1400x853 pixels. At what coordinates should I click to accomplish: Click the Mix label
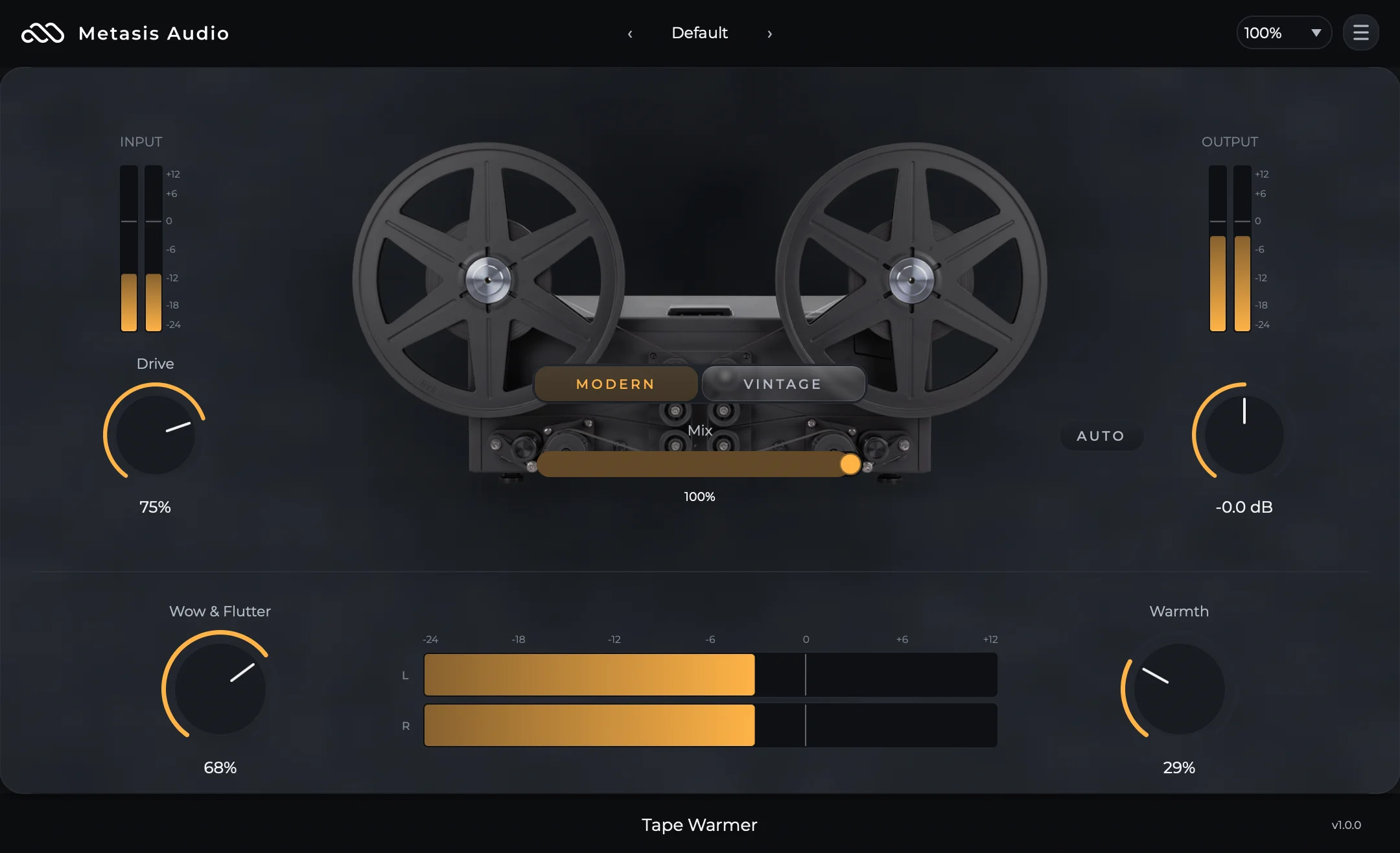[x=700, y=430]
